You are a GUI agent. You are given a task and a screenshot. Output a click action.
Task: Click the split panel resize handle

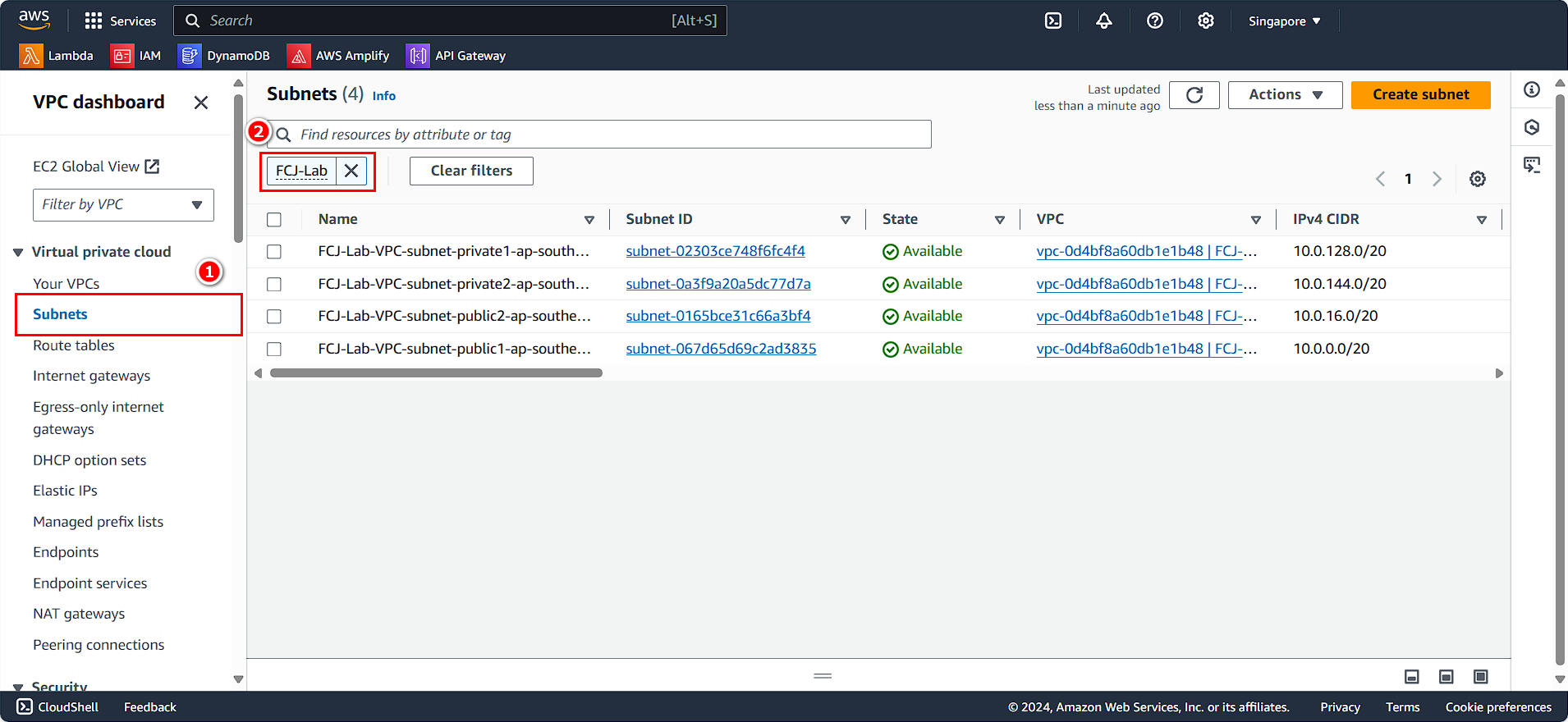pyautogui.click(x=823, y=676)
